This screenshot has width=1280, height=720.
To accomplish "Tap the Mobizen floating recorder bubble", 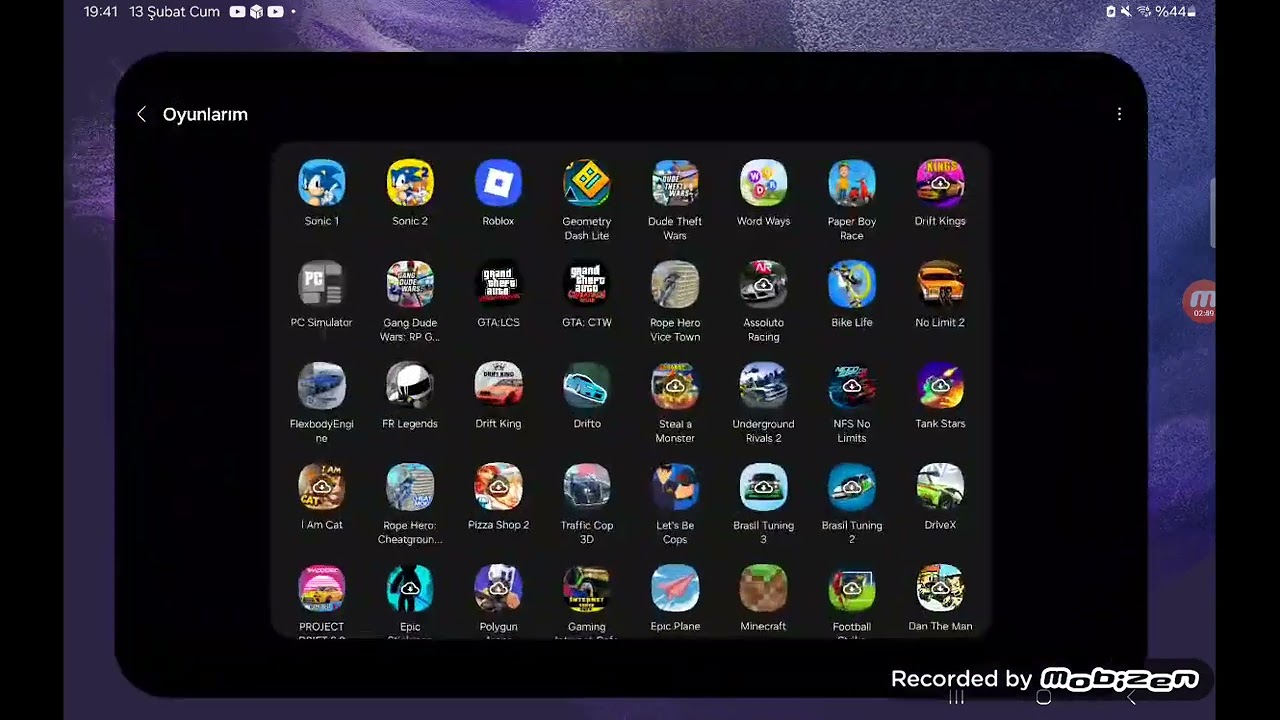I will (x=1201, y=302).
